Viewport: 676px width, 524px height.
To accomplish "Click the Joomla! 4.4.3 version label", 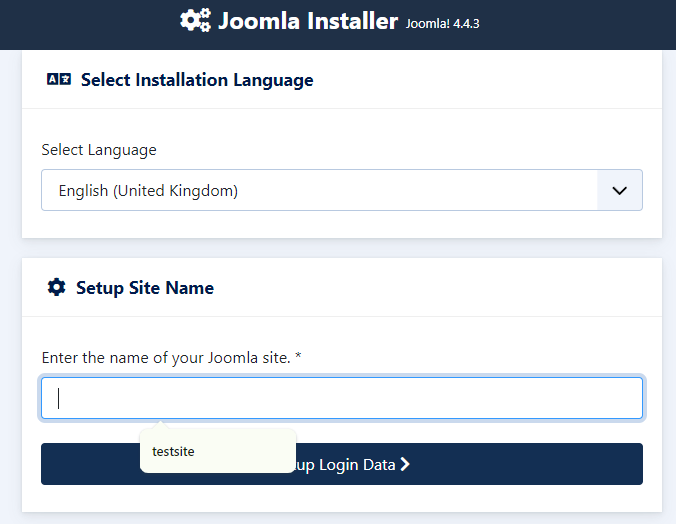I will coord(443,23).
